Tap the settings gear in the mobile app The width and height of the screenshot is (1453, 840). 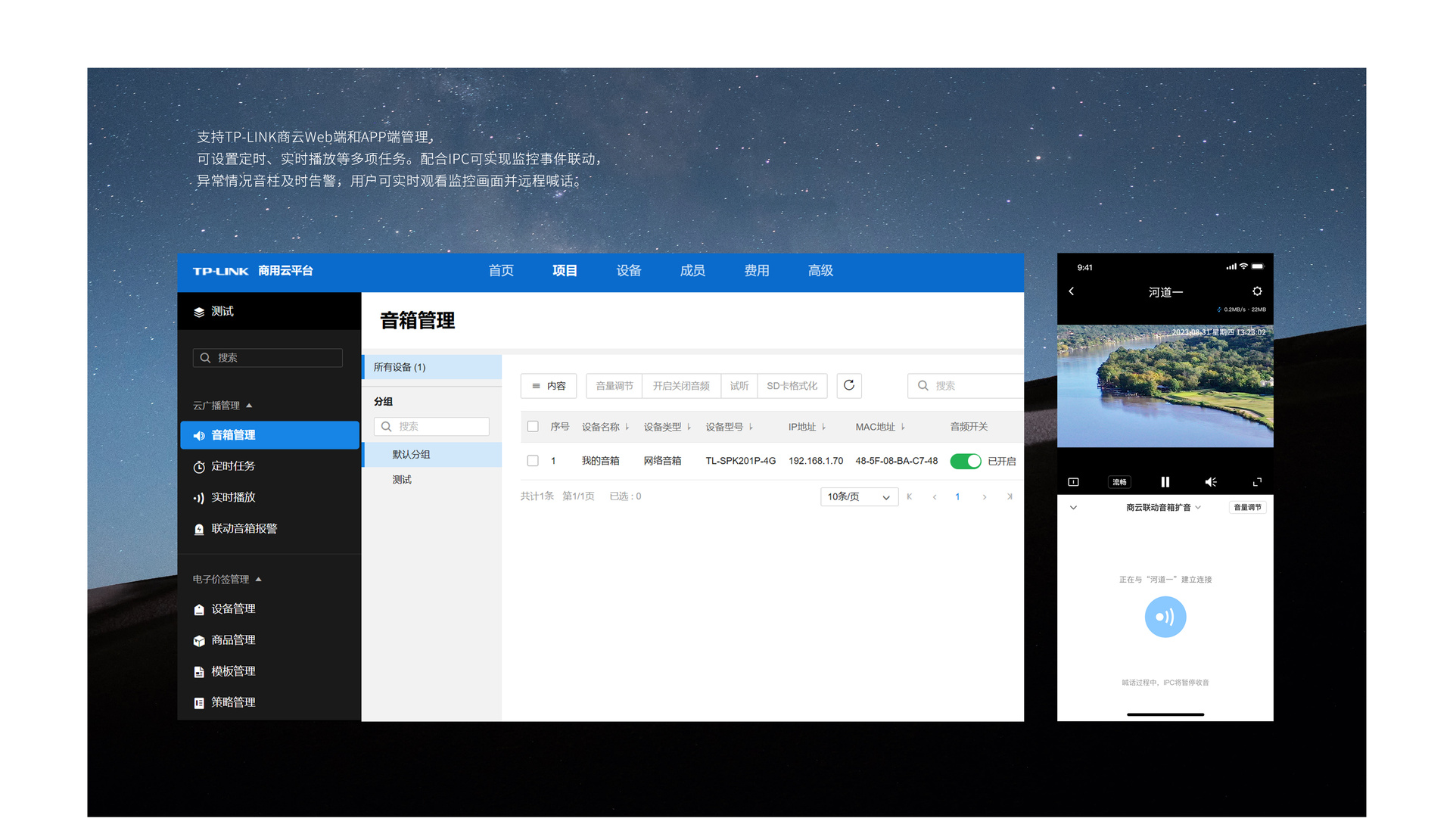tap(1257, 291)
